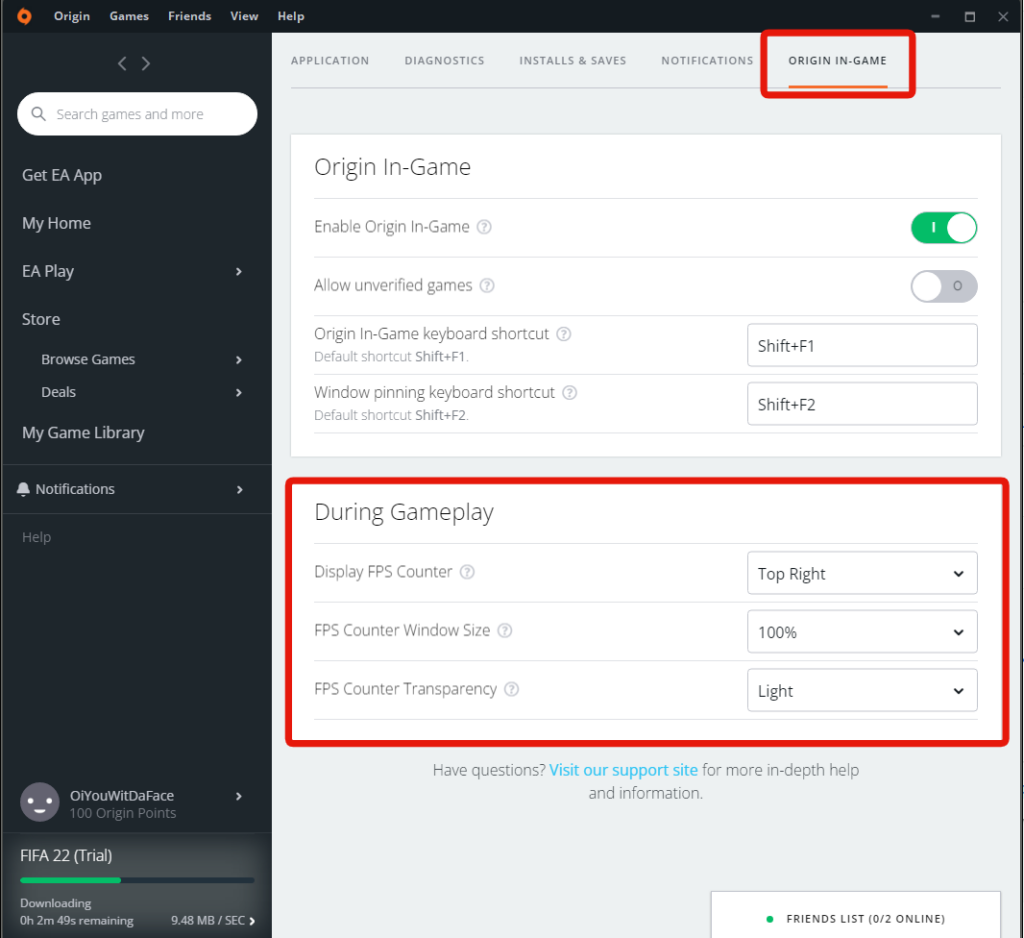This screenshot has width=1024, height=938.
Task: Expand the EA Play submenu arrow
Action: coord(239,271)
